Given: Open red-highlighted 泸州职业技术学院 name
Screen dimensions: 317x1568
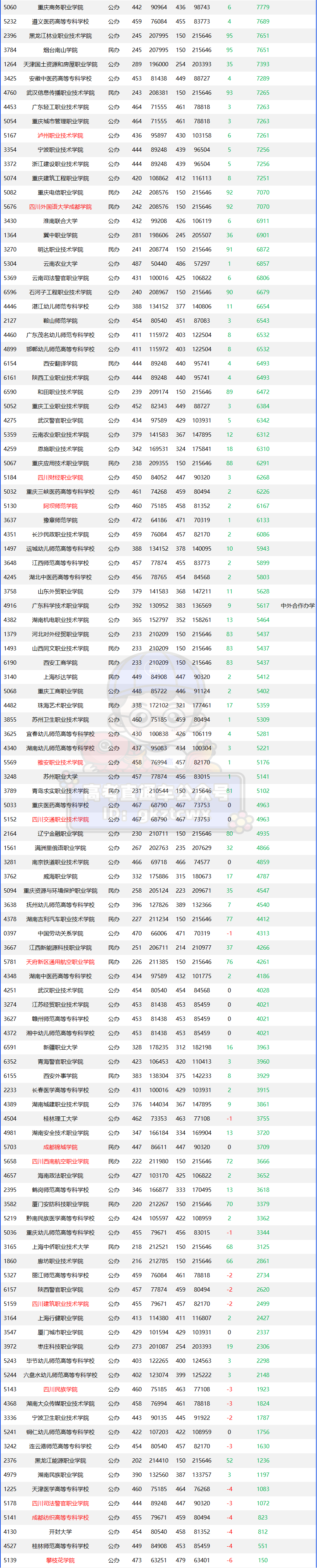Looking at the screenshot, I should pos(60,135).
